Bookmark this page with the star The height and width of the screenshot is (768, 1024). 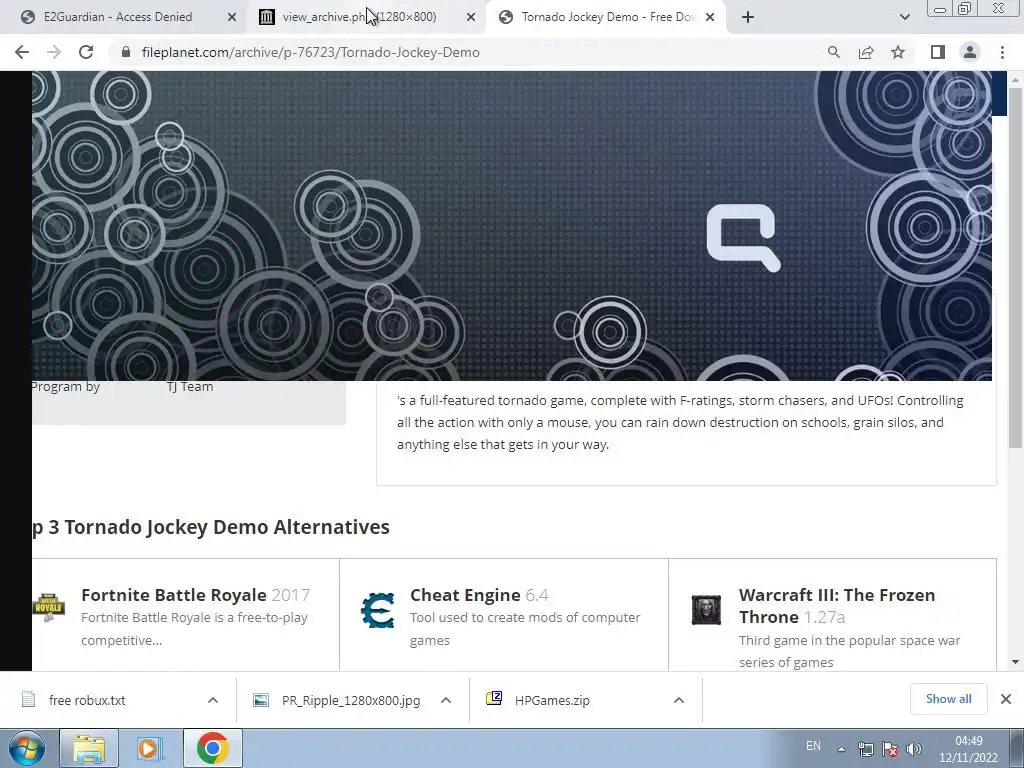[x=898, y=52]
